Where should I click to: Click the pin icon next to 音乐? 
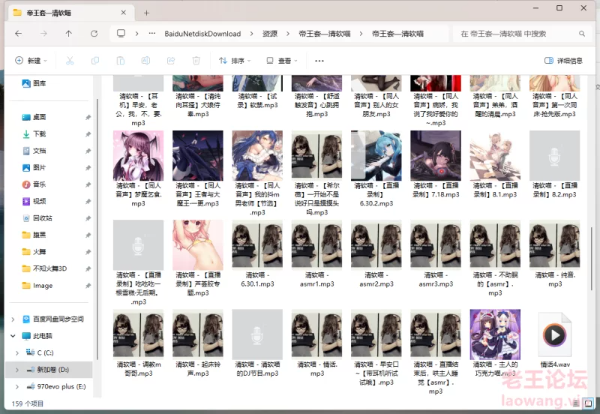point(88,185)
